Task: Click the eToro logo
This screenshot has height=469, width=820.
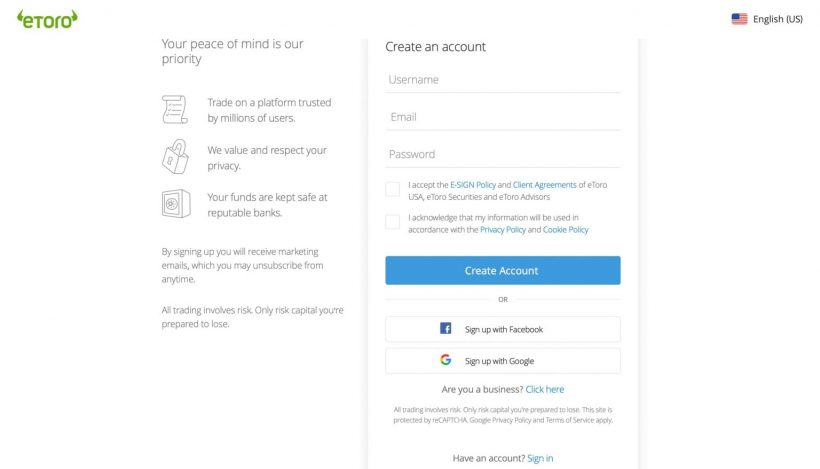Action: 47,19
